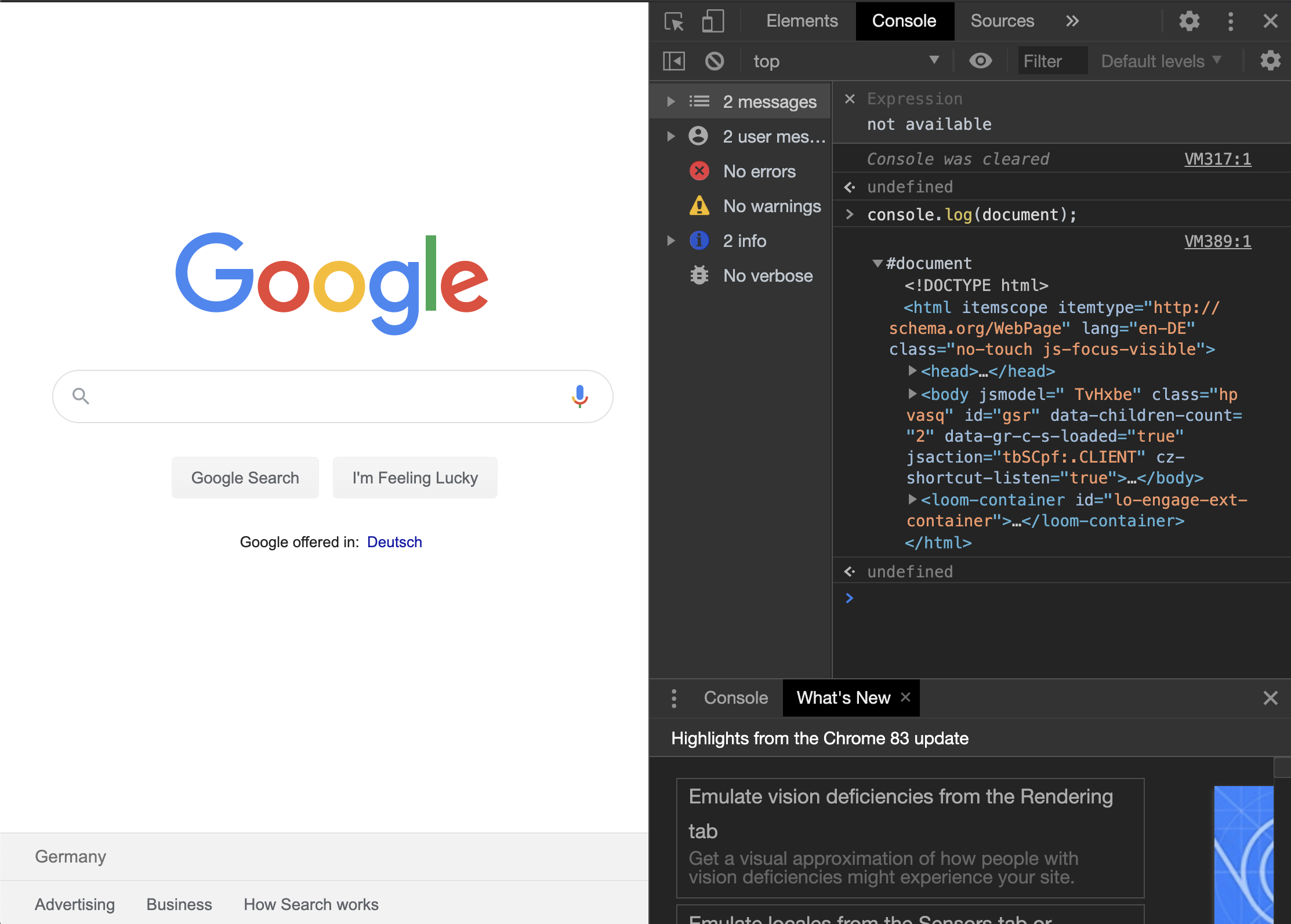The height and width of the screenshot is (924, 1291).
Task: Click the Google logo
Action: click(332, 283)
